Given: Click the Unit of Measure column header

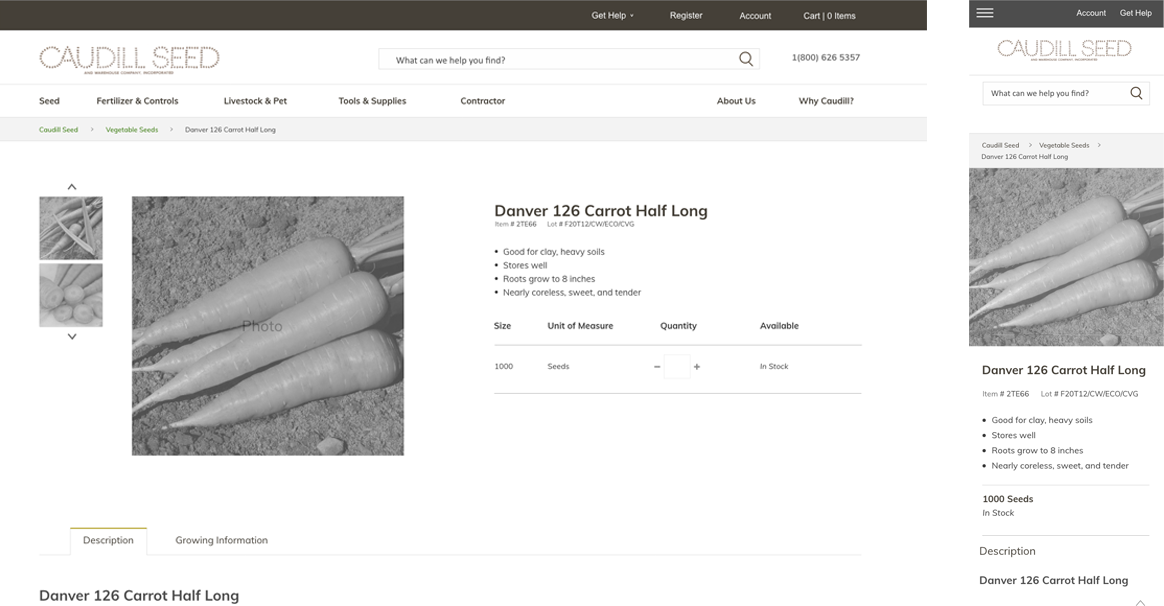Looking at the screenshot, I should pyautogui.click(x=580, y=326).
